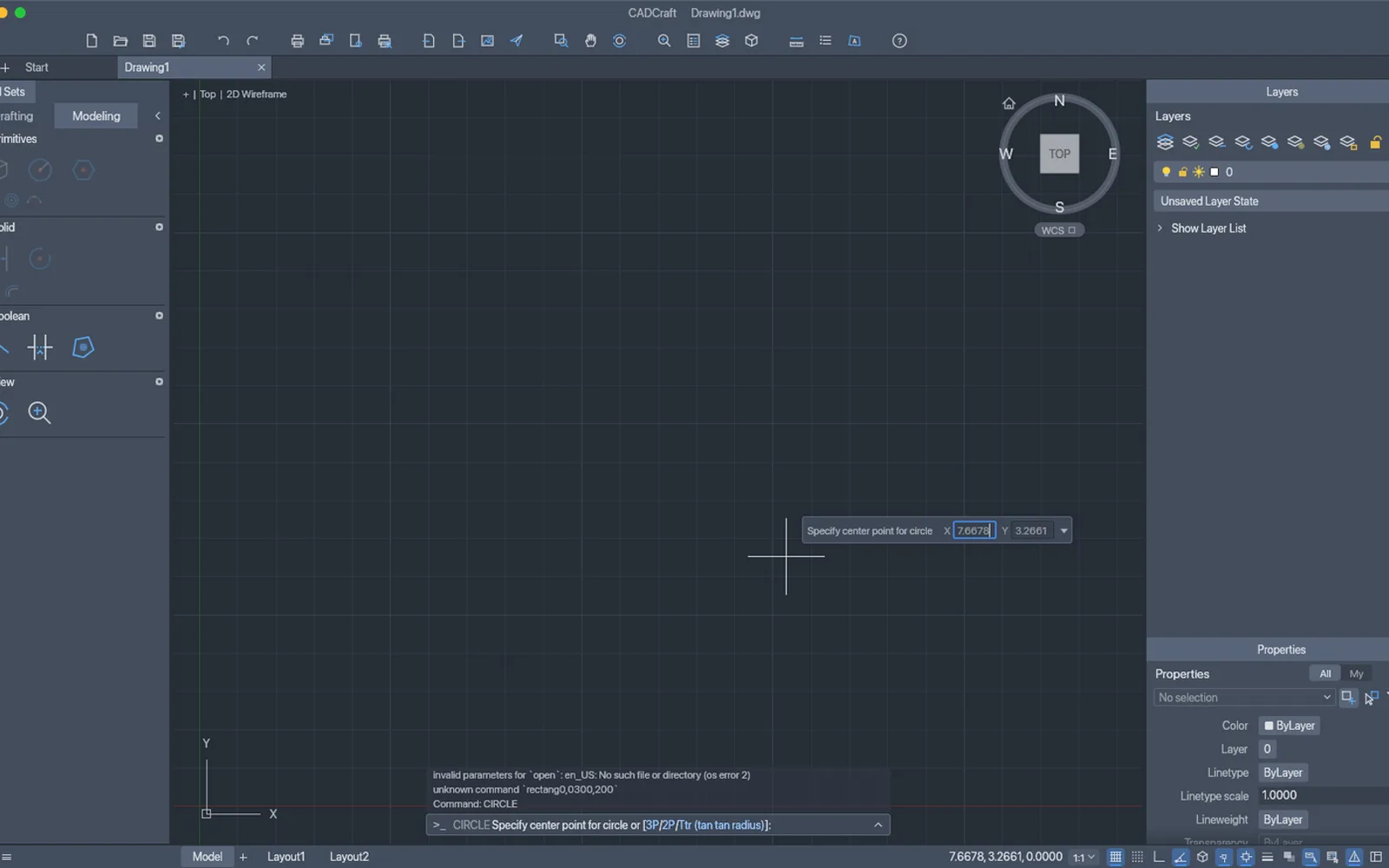Toggle polar tracking in status bar

(x=1181, y=857)
